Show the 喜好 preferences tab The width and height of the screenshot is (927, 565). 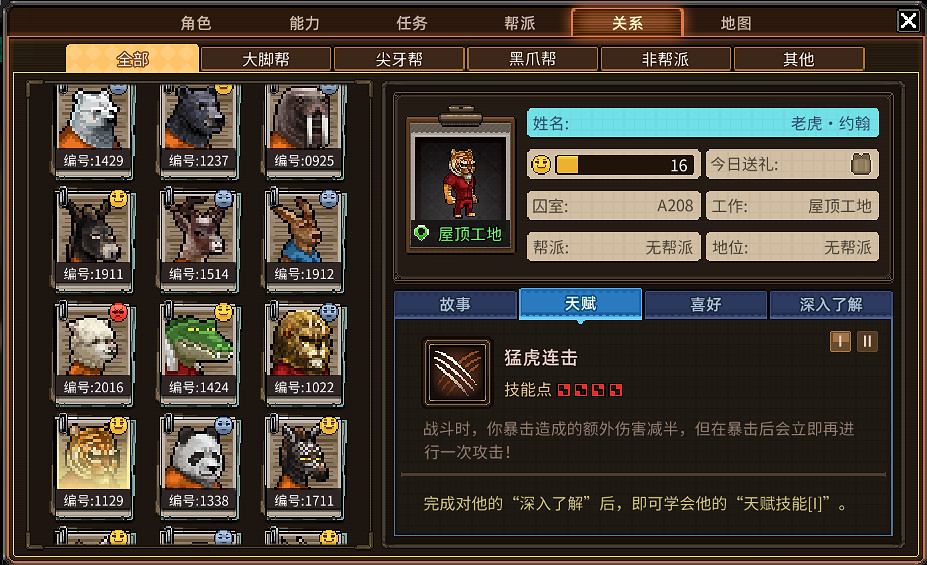(x=706, y=304)
